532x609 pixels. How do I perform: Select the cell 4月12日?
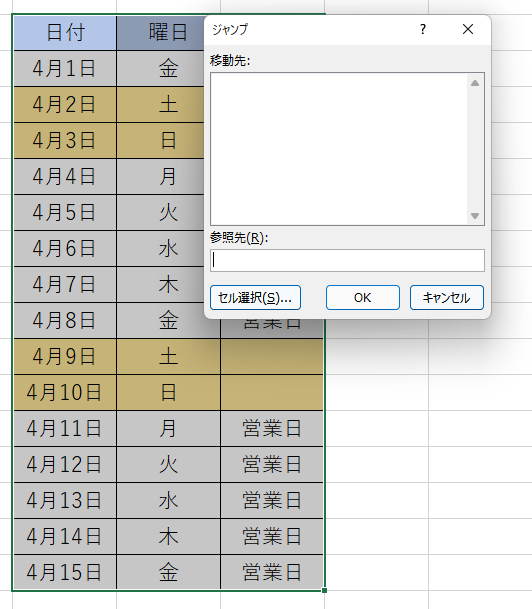tap(65, 464)
